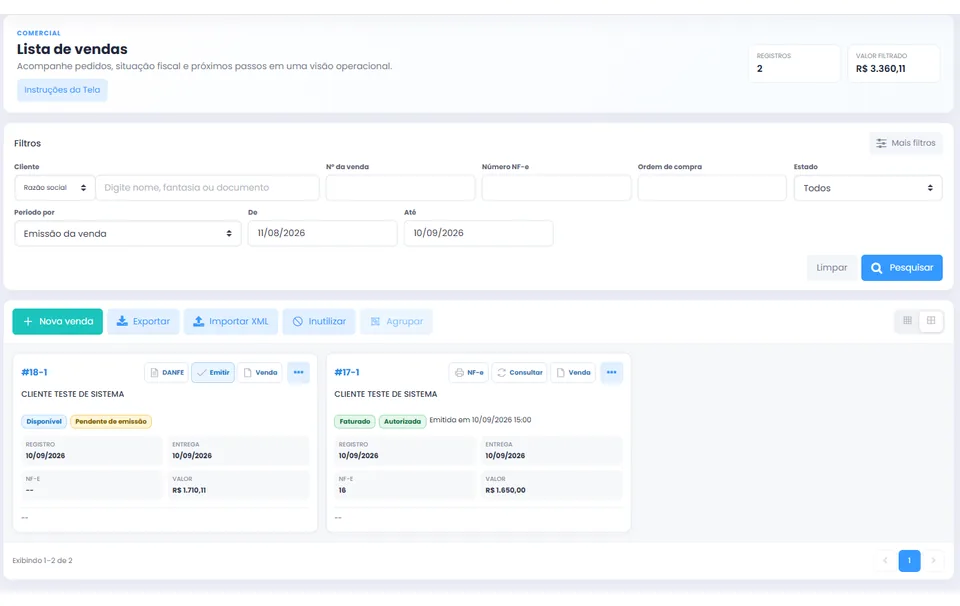Consultar the status of sale #17-1

[519, 372]
